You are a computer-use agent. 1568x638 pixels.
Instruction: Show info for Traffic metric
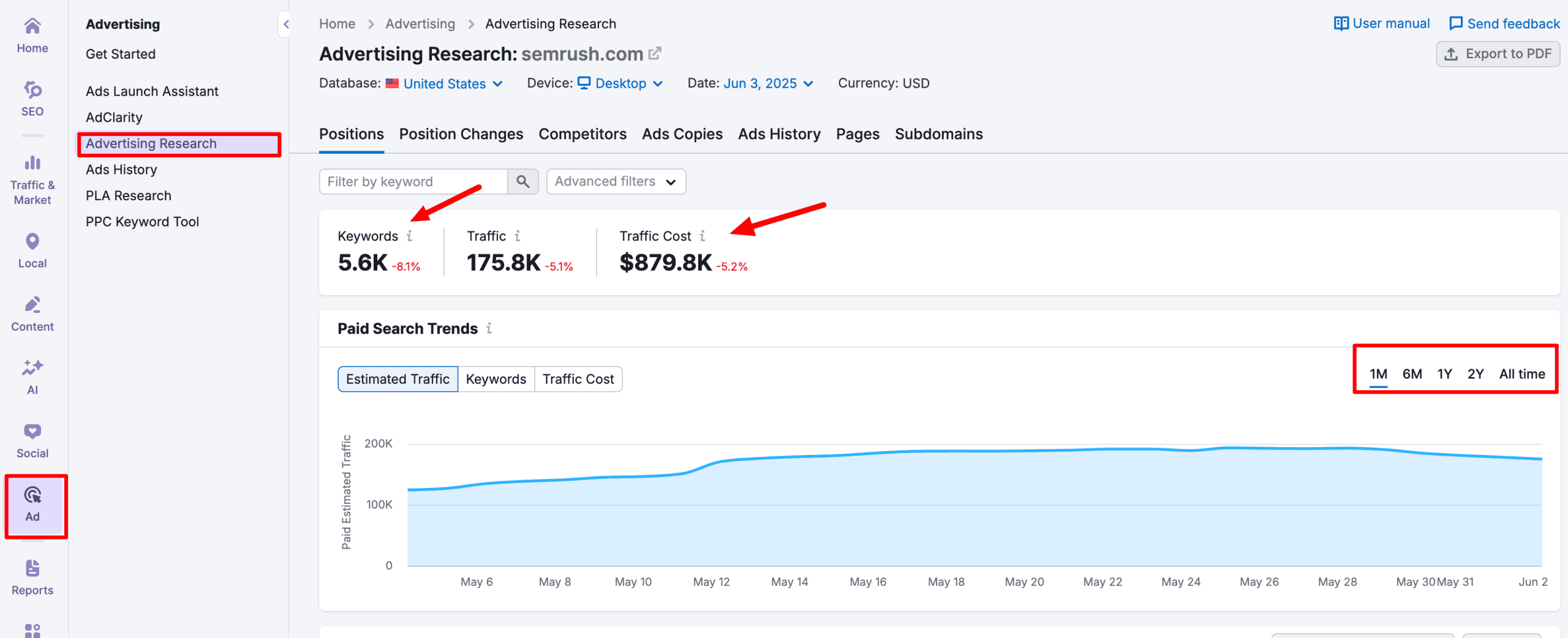tap(518, 236)
